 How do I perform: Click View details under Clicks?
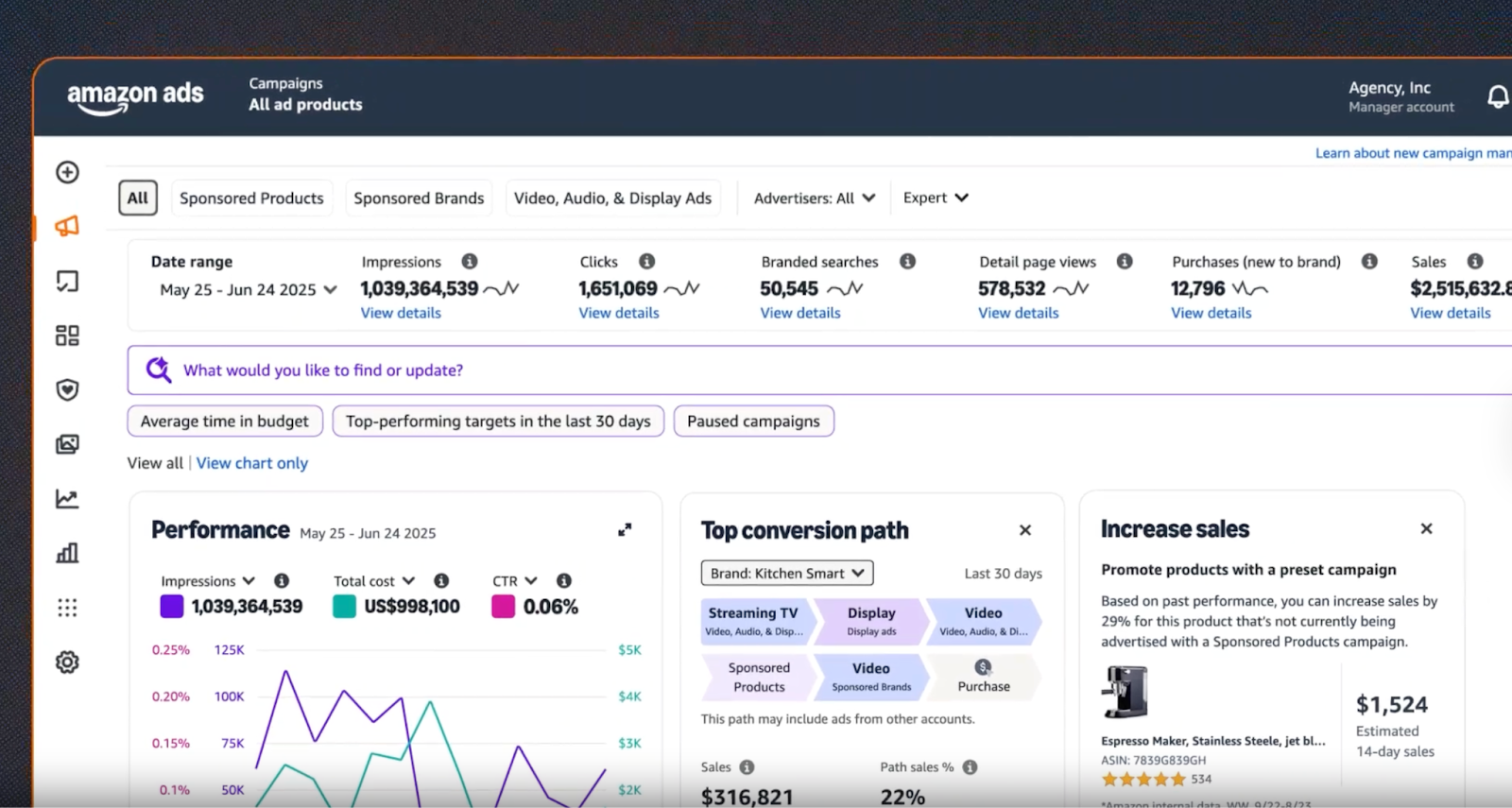point(619,313)
